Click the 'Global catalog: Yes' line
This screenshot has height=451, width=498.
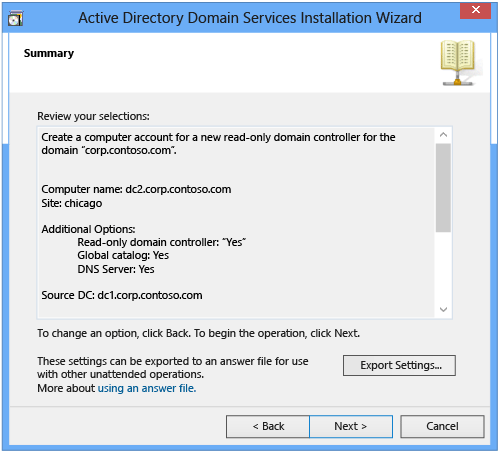(123, 255)
